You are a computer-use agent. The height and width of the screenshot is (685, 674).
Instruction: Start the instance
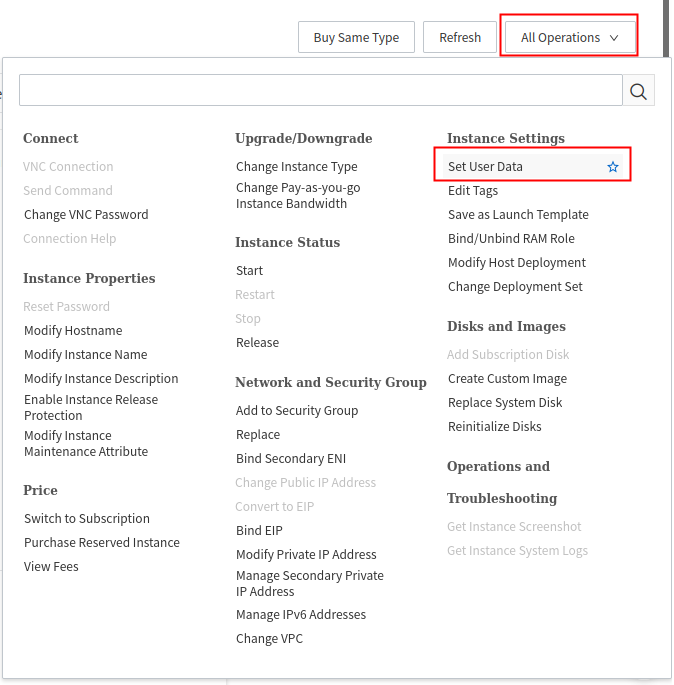click(x=249, y=270)
